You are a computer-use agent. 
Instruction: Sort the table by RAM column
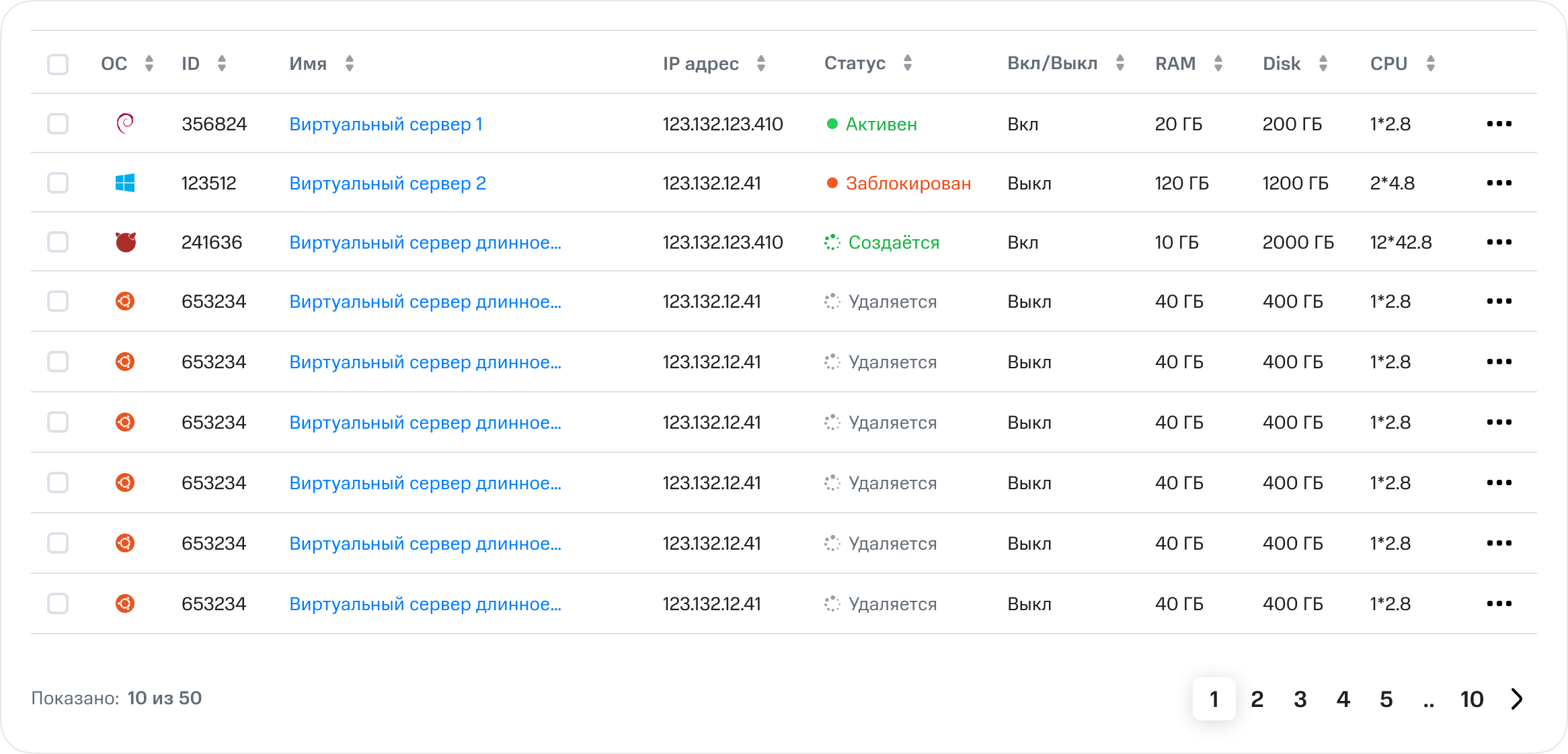click(1218, 63)
